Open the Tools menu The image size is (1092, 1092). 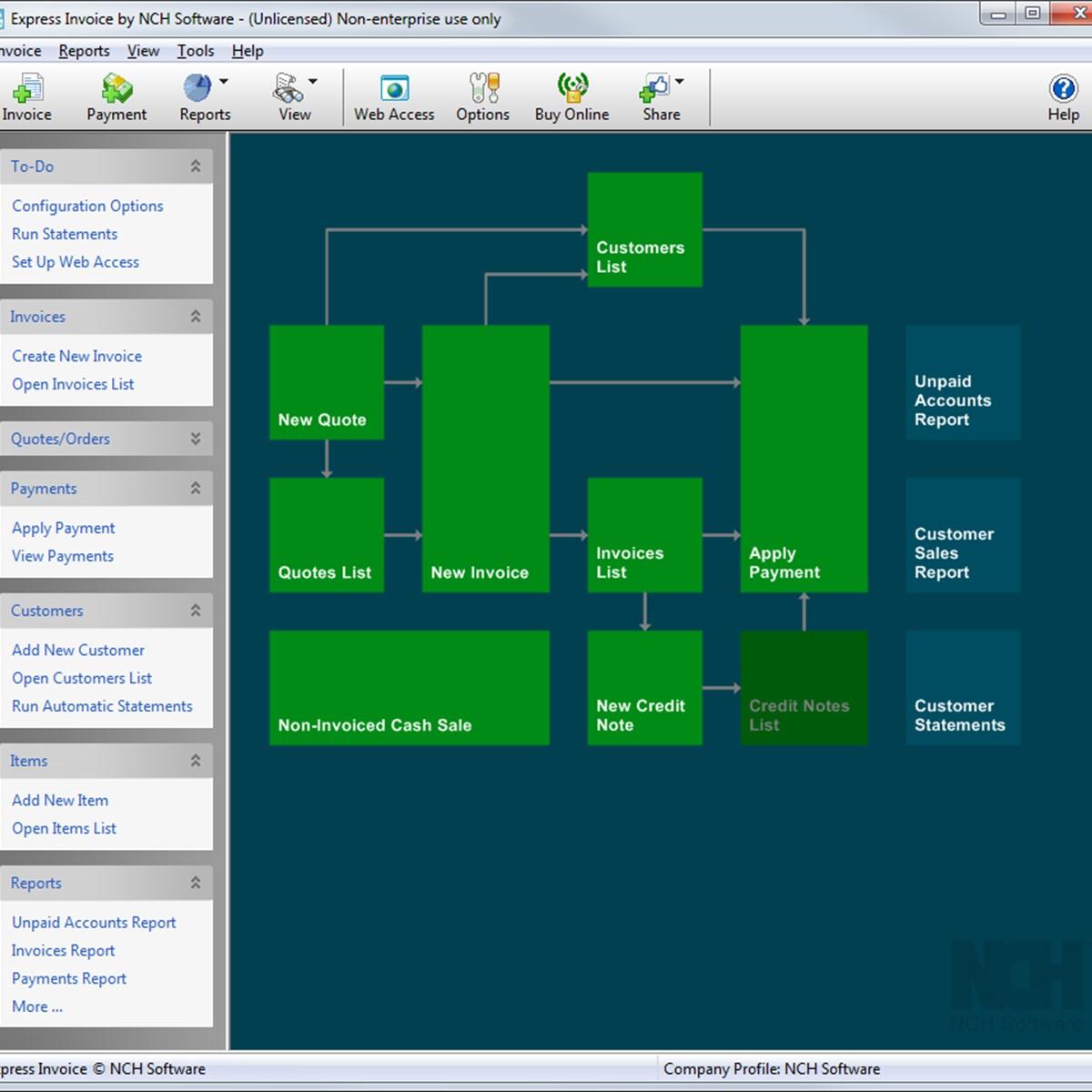click(x=196, y=51)
